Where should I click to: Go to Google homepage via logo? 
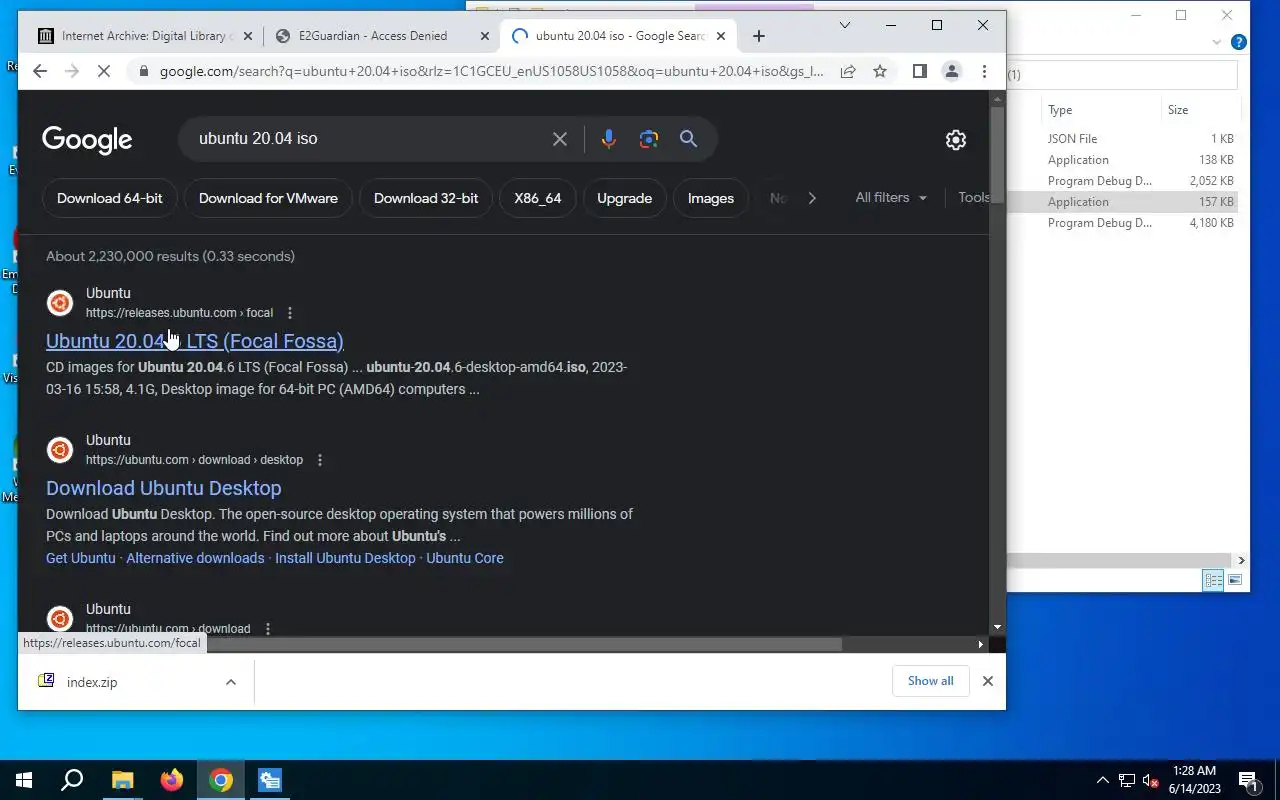pyautogui.click(x=87, y=140)
